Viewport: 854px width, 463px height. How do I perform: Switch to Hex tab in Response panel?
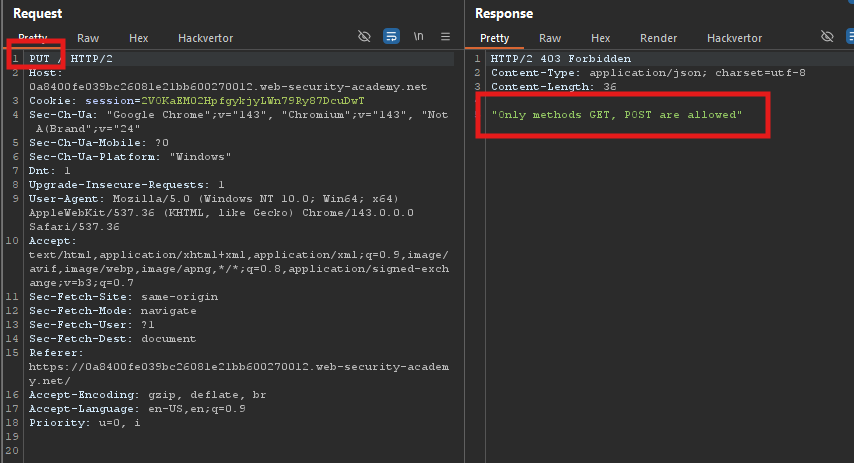[x=600, y=38]
